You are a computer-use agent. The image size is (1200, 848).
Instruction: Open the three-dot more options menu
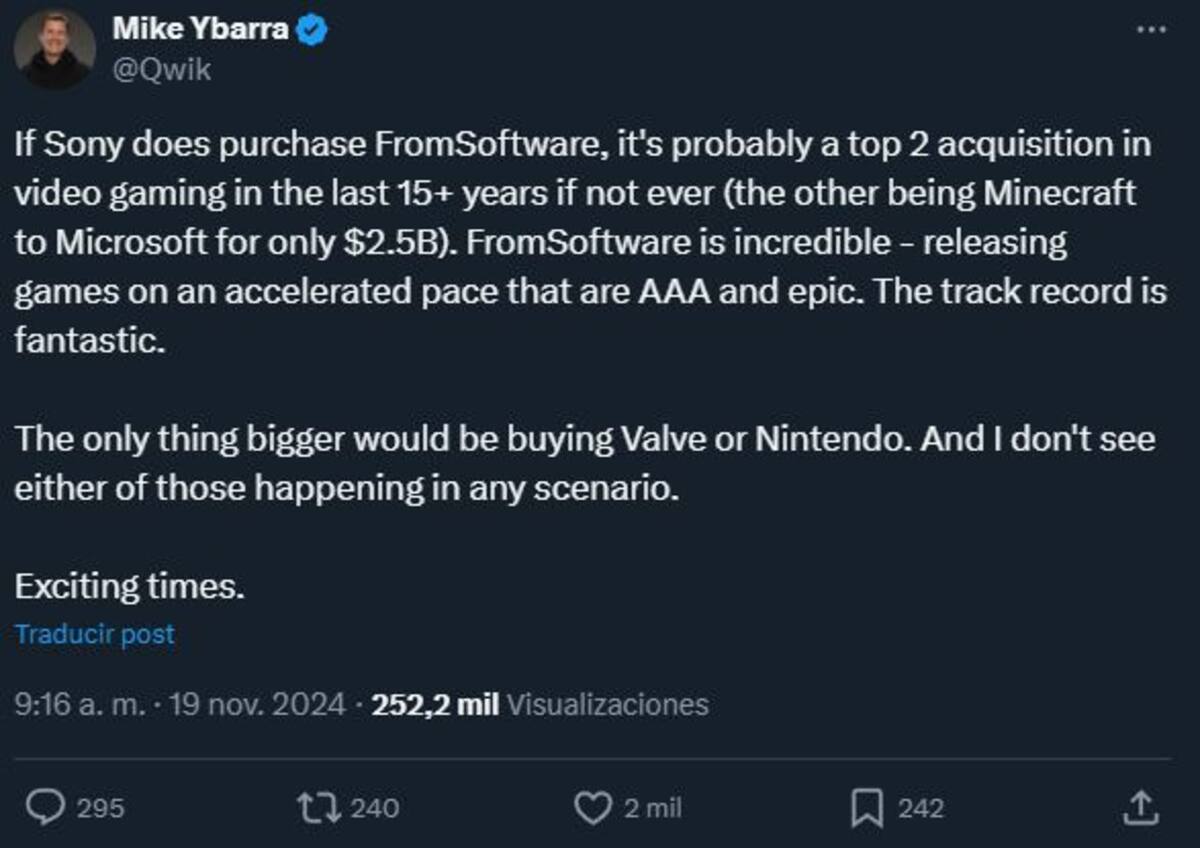[1152, 30]
